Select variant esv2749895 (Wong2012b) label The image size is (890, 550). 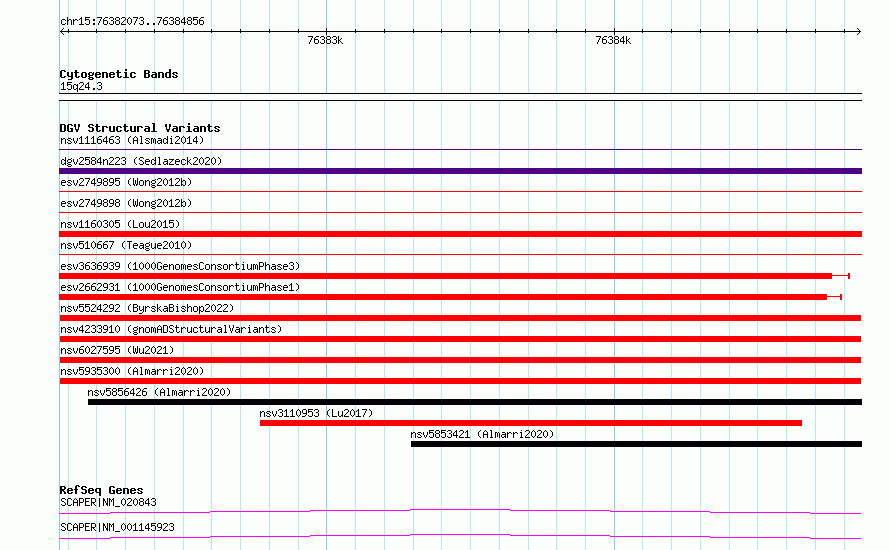tap(126, 182)
